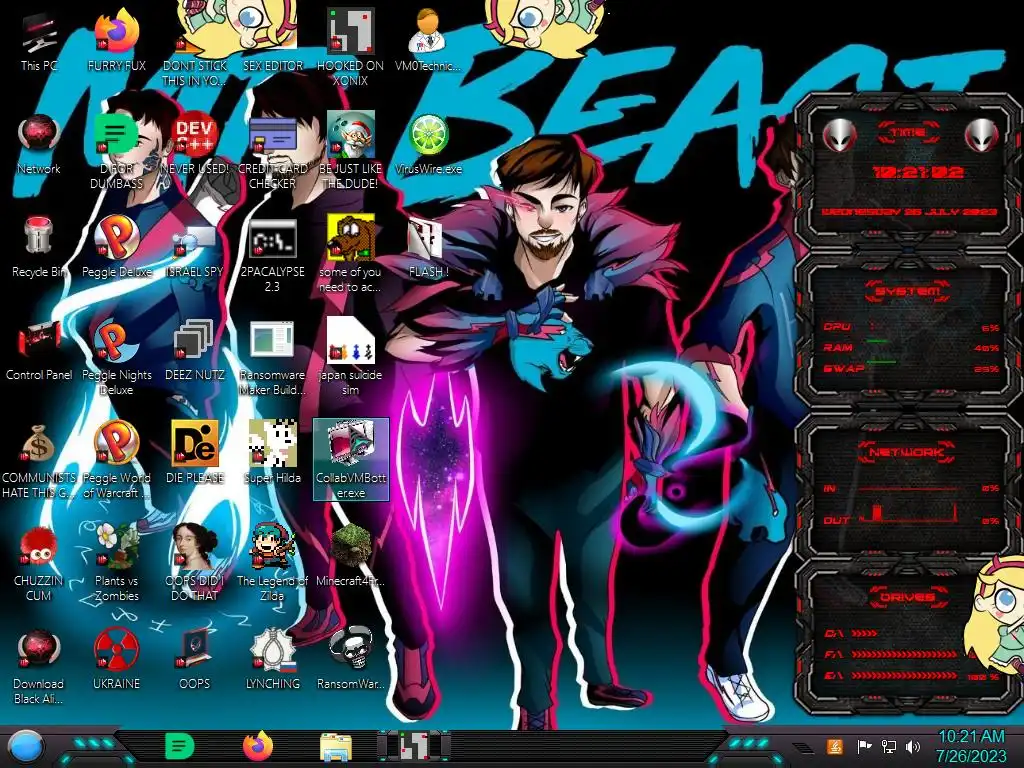Launch Plants vs Zombies
Image resolution: width=1024 pixels, height=768 pixels.
pyautogui.click(x=116, y=563)
